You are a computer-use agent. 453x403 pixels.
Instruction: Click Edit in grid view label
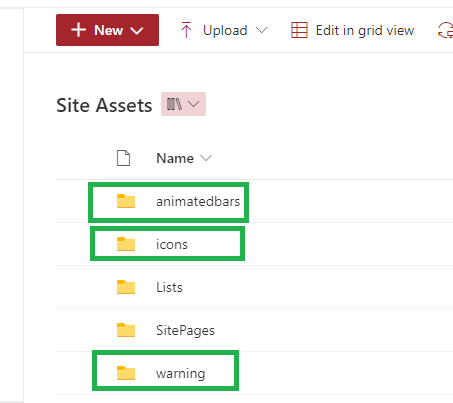[x=365, y=31]
